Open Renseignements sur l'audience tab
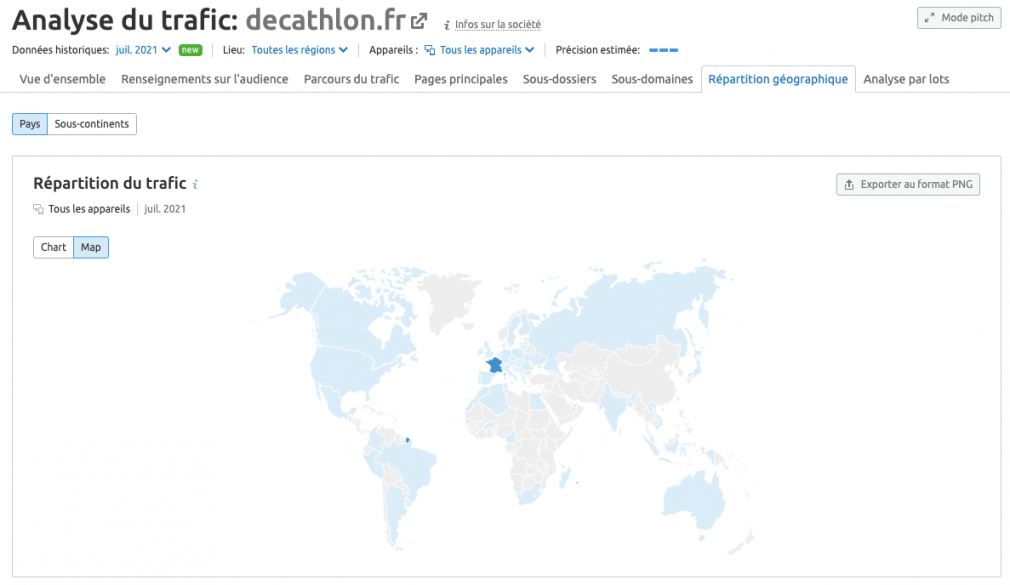This screenshot has width=1010, height=585. tap(204, 79)
